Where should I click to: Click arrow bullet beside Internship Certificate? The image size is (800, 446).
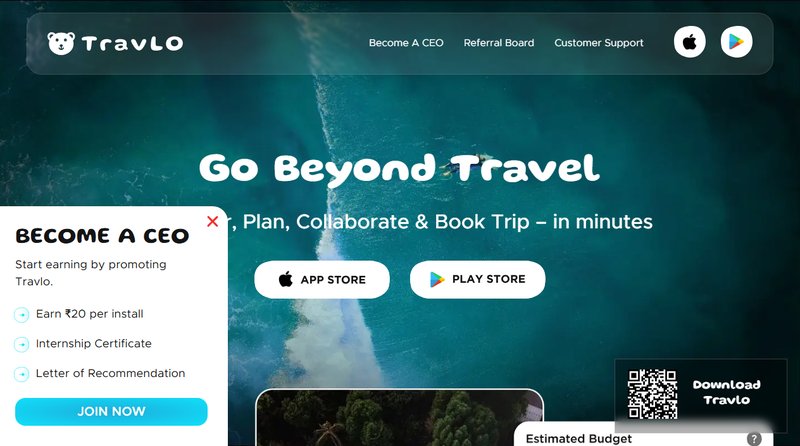[21, 344]
